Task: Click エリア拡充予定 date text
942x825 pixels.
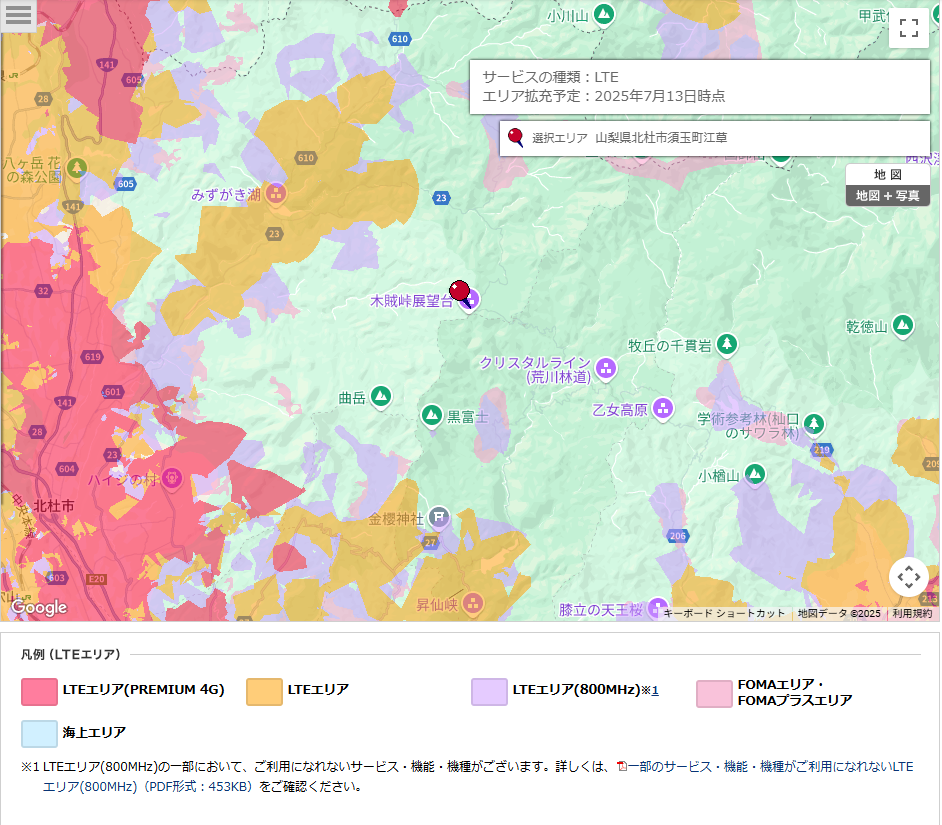Action: pos(604,96)
